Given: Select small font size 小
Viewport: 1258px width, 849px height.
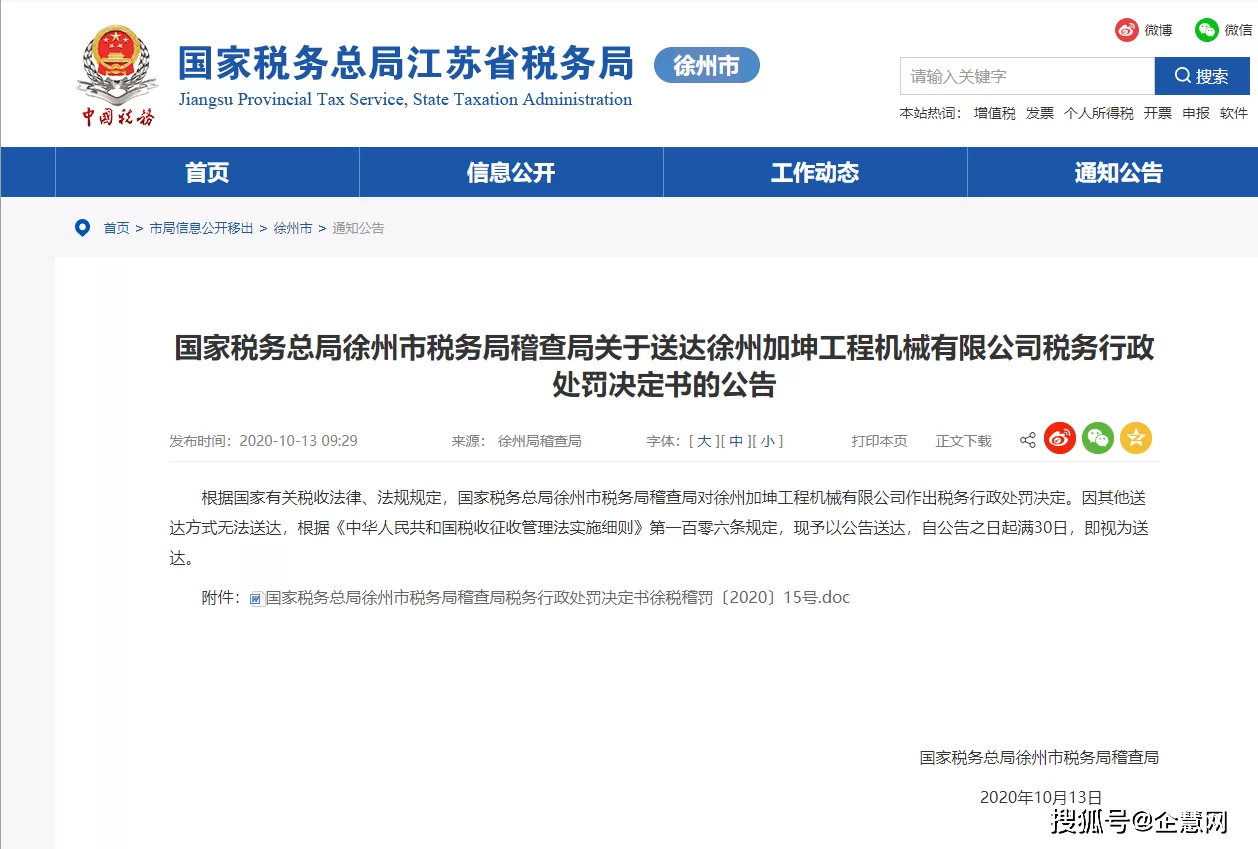Looking at the screenshot, I should (x=767, y=441).
